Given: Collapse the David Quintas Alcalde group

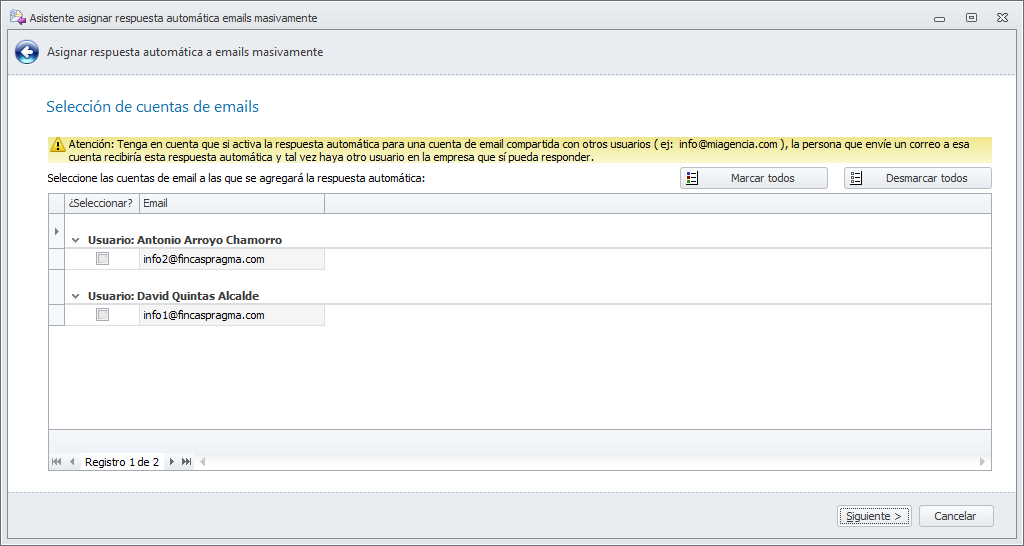Looking at the screenshot, I should pos(76,297).
